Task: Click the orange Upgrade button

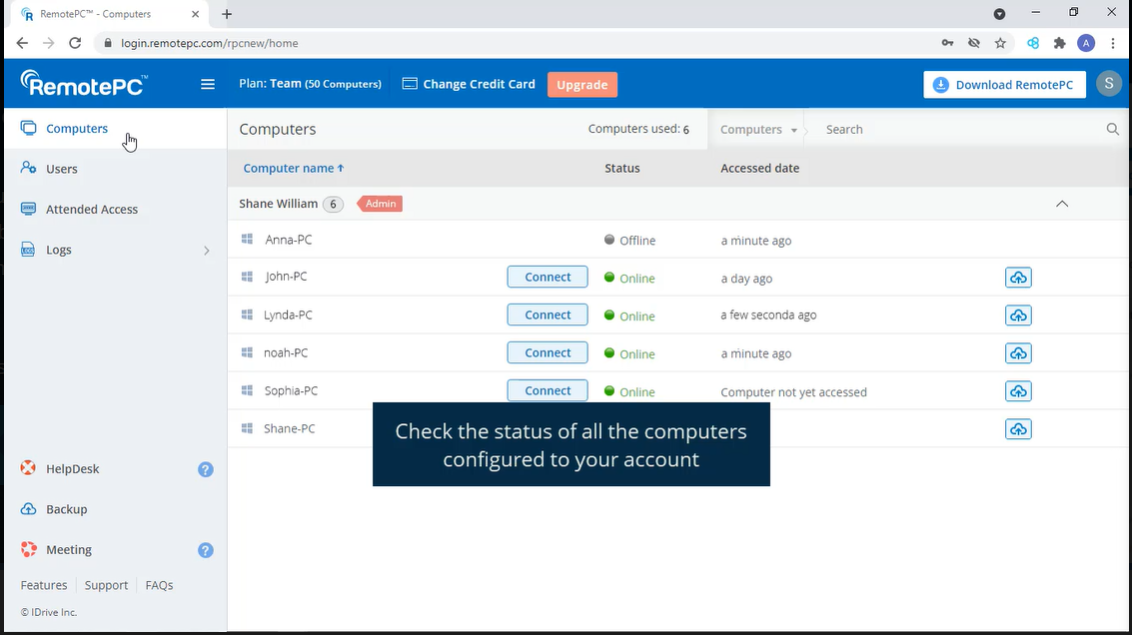Action: [582, 84]
